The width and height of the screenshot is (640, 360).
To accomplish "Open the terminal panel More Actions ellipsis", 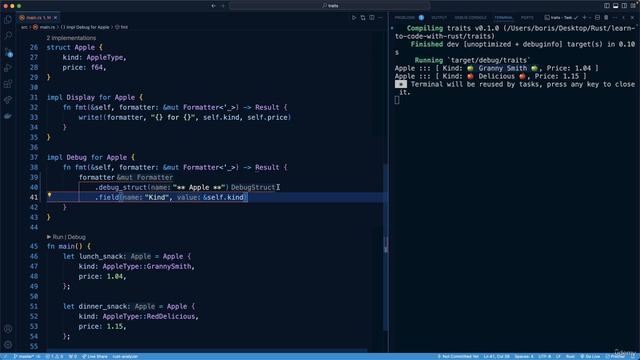I will point(615,18).
